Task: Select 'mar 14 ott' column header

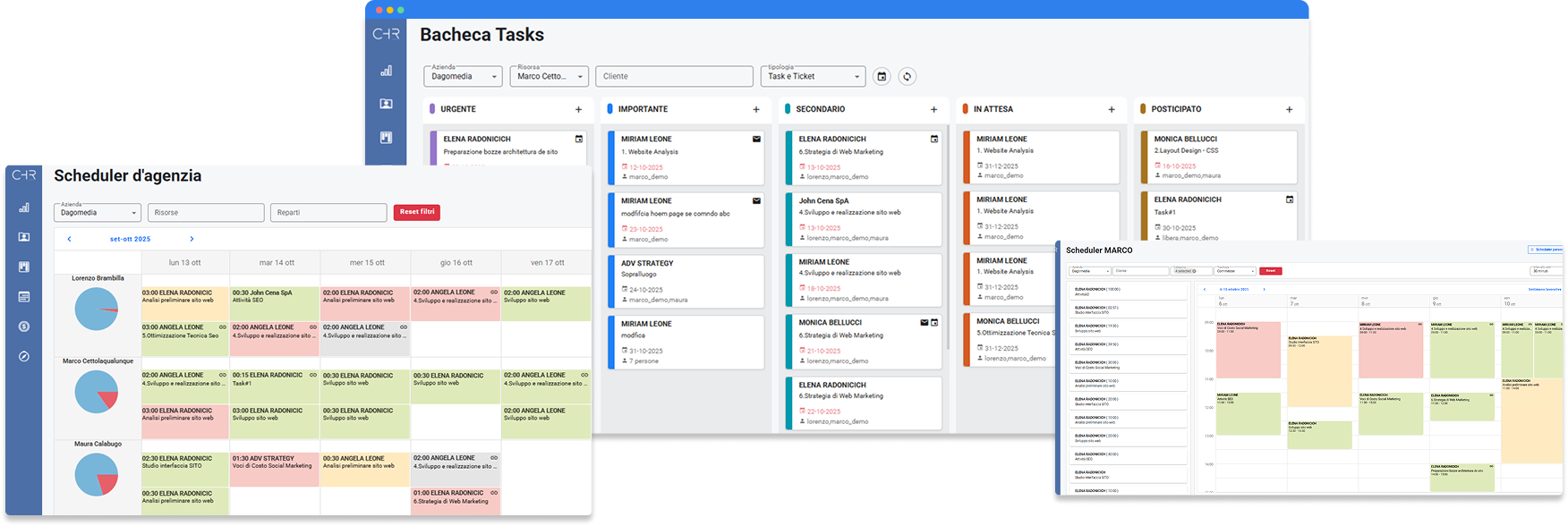Action: click(277, 262)
